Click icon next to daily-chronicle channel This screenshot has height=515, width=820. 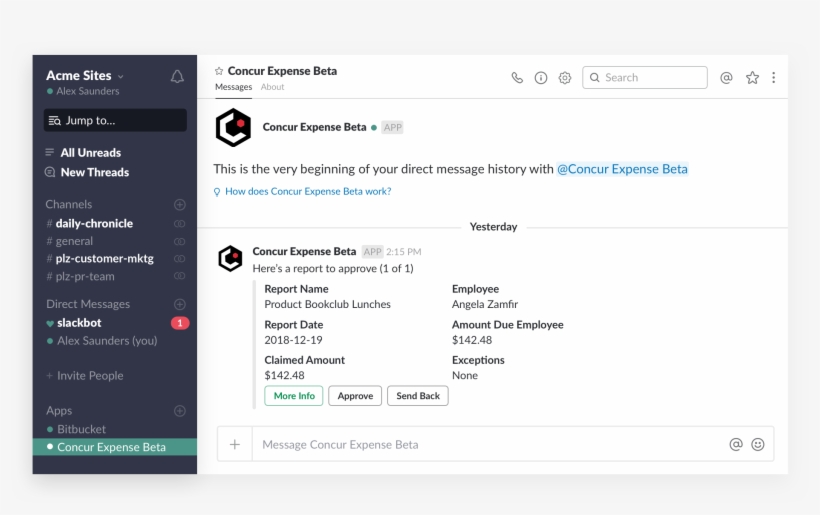click(179, 224)
